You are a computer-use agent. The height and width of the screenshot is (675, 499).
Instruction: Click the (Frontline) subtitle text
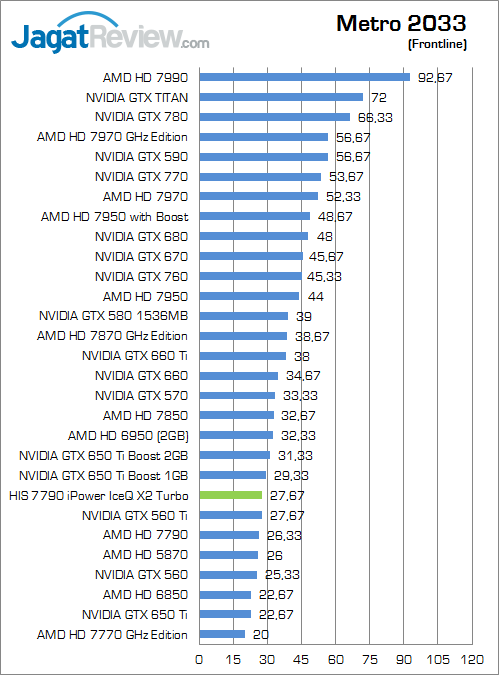[437, 44]
